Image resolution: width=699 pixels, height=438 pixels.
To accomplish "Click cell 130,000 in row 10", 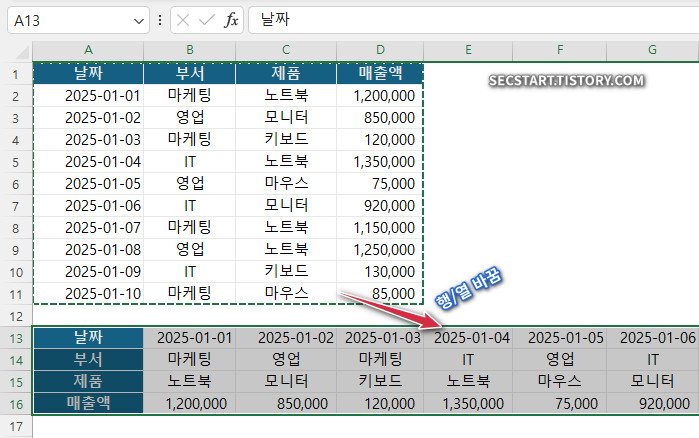I will click(380, 272).
